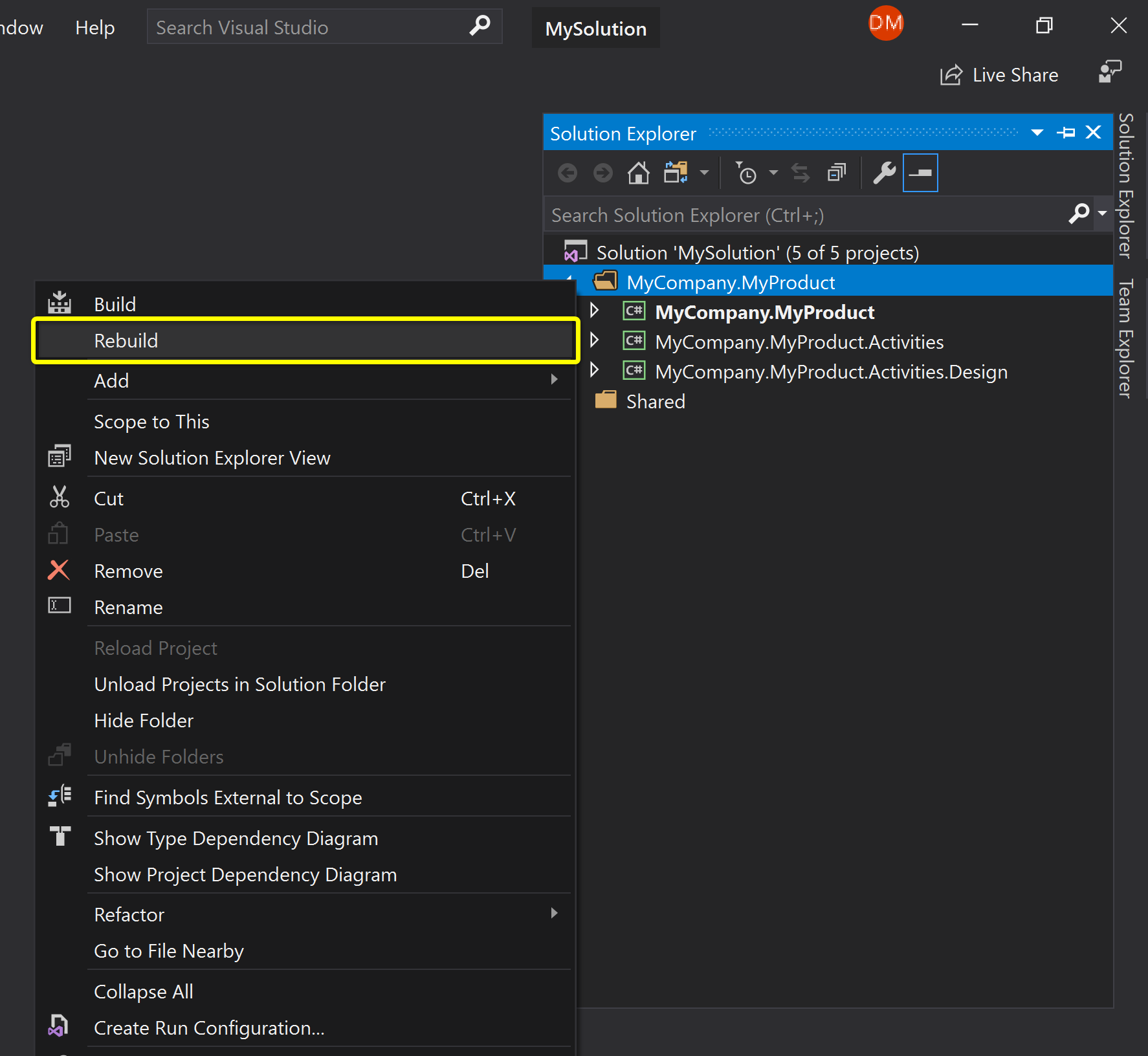The width and height of the screenshot is (1148, 1056).
Task: Collapse All items in Solution Explorer
Action: (836, 173)
